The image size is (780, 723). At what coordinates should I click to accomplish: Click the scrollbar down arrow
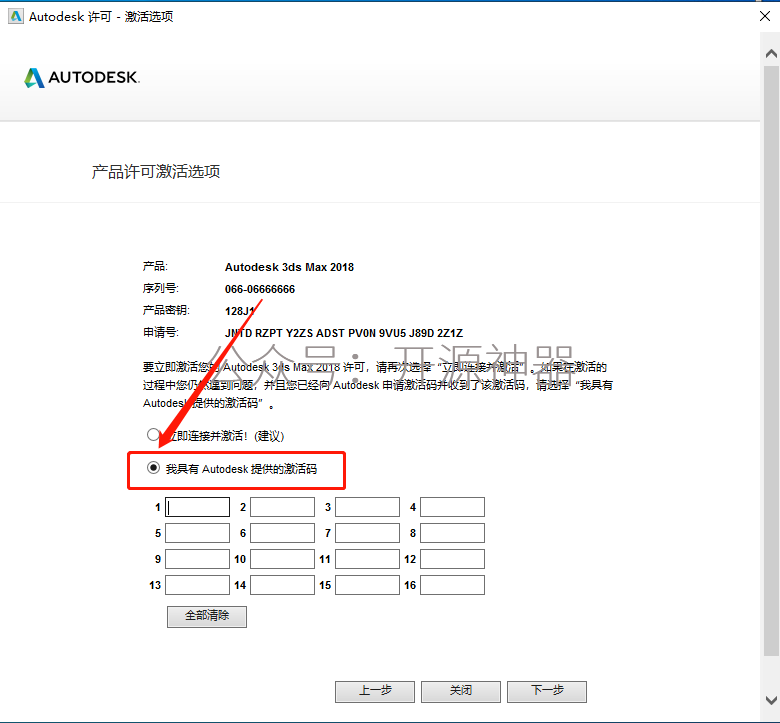tap(771, 700)
